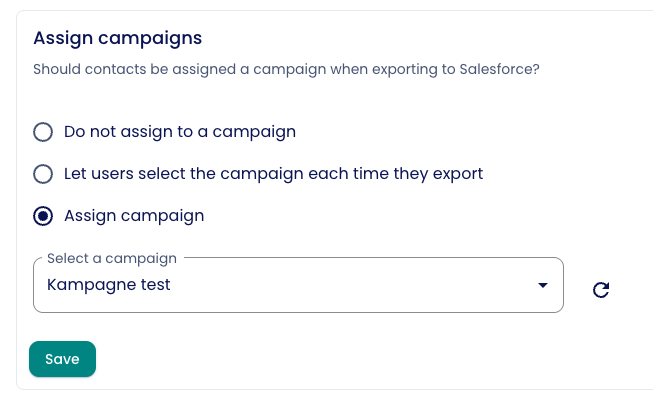Click the "Do not assign to a campaign" label text
This screenshot has width=653, height=406.
coord(180,132)
